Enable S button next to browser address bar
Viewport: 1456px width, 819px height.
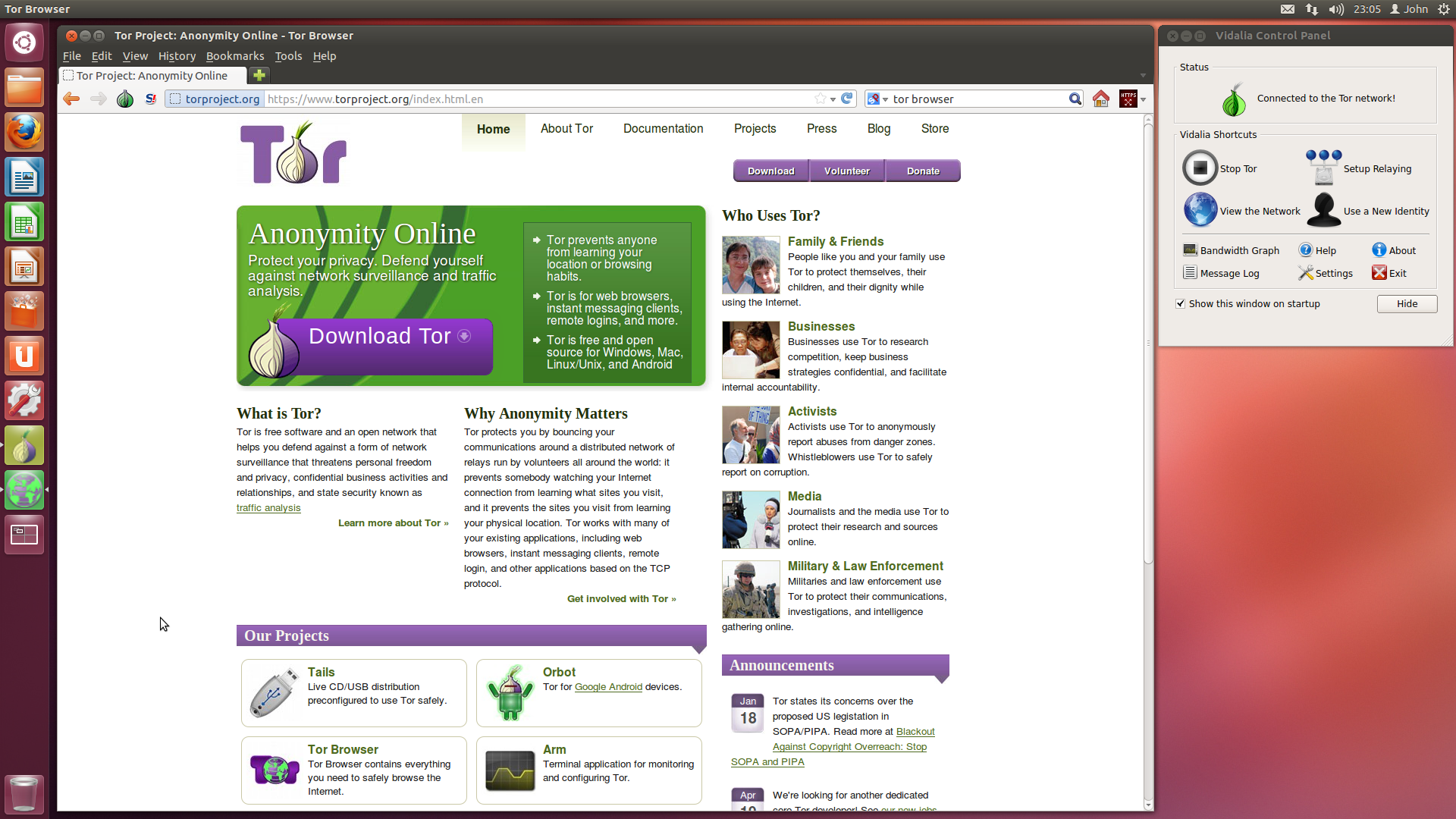tap(150, 99)
